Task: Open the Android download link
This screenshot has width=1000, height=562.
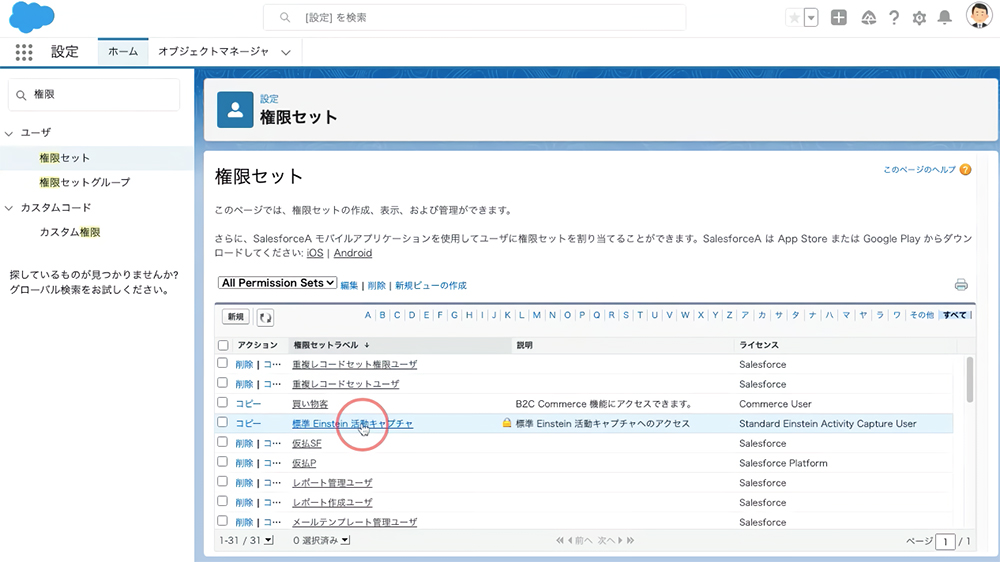Action: 353,253
